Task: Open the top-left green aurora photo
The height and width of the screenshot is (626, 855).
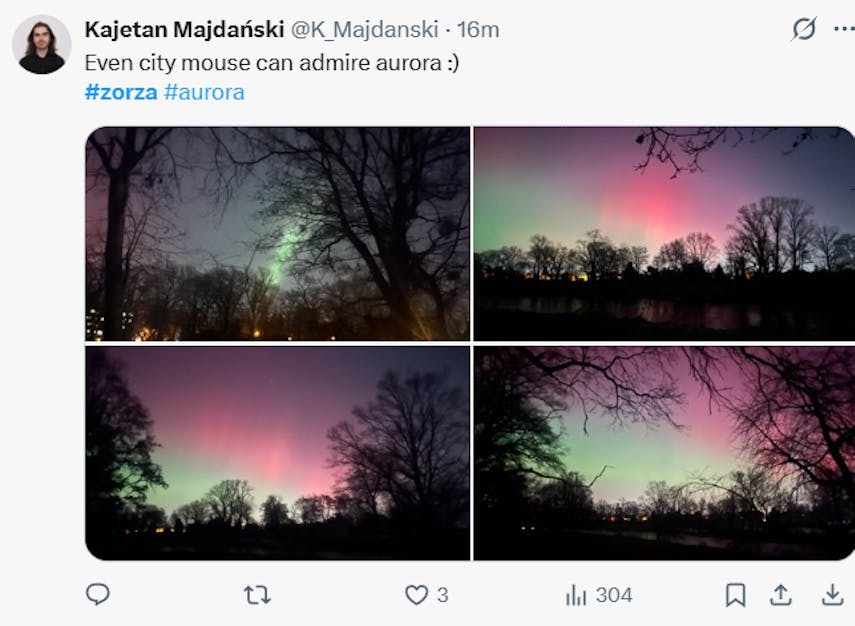Action: (x=277, y=234)
